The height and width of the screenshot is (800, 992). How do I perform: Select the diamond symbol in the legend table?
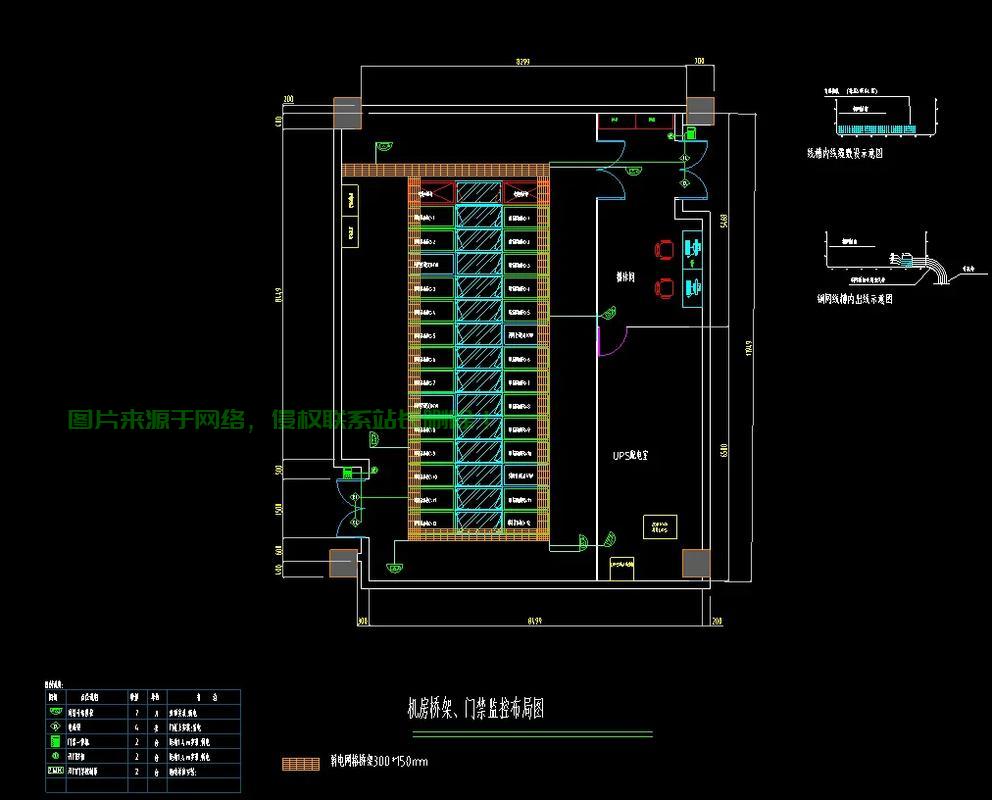click(56, 727)
